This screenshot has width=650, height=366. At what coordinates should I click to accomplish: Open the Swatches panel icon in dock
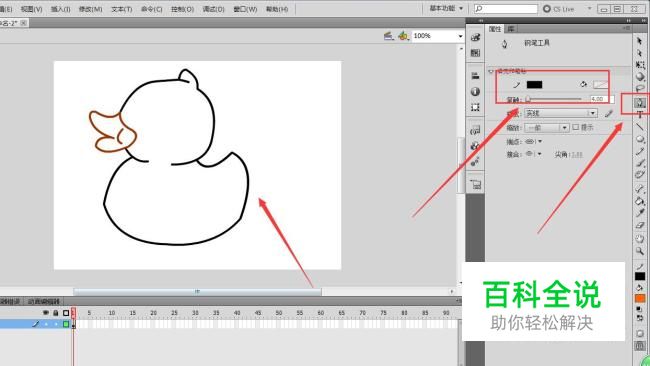tap(475, 53)
